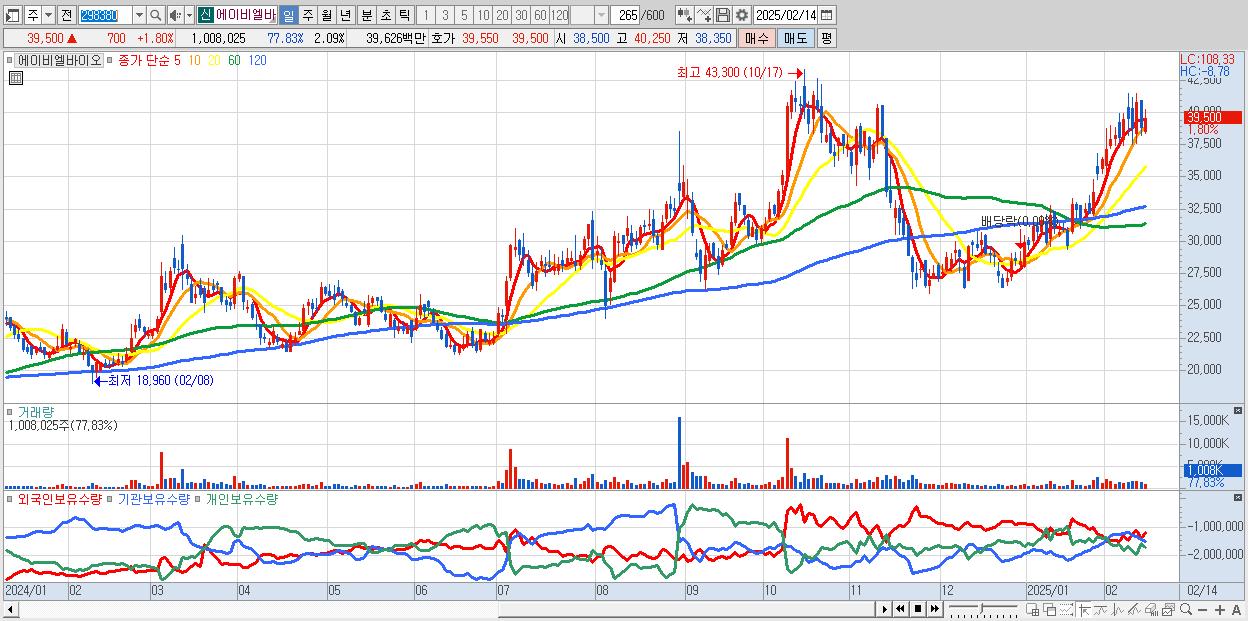Click the add line indicator icon

click(x=704, y=15)
